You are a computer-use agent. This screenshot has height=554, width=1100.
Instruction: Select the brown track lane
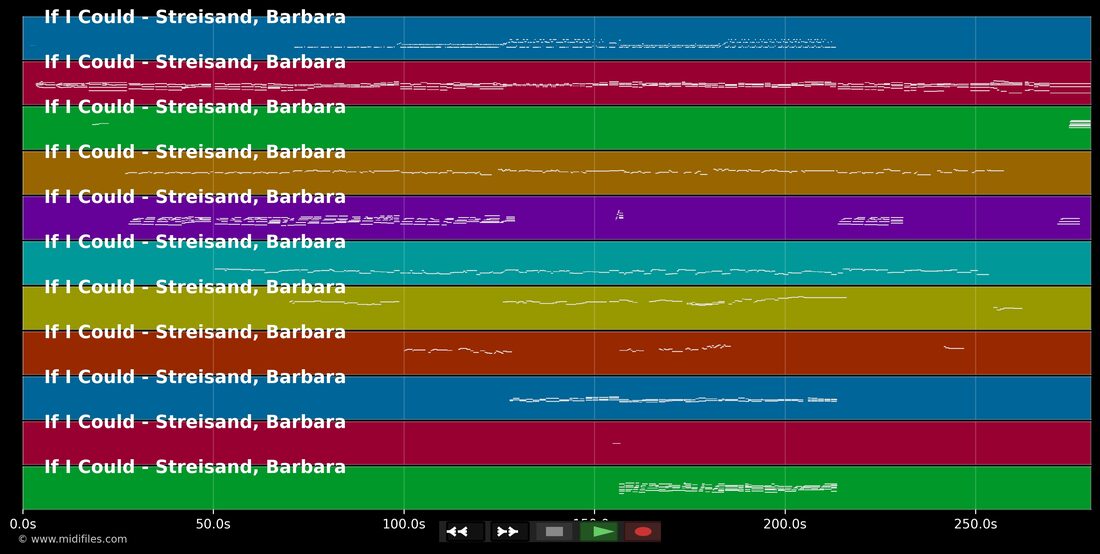coord(556,173)
